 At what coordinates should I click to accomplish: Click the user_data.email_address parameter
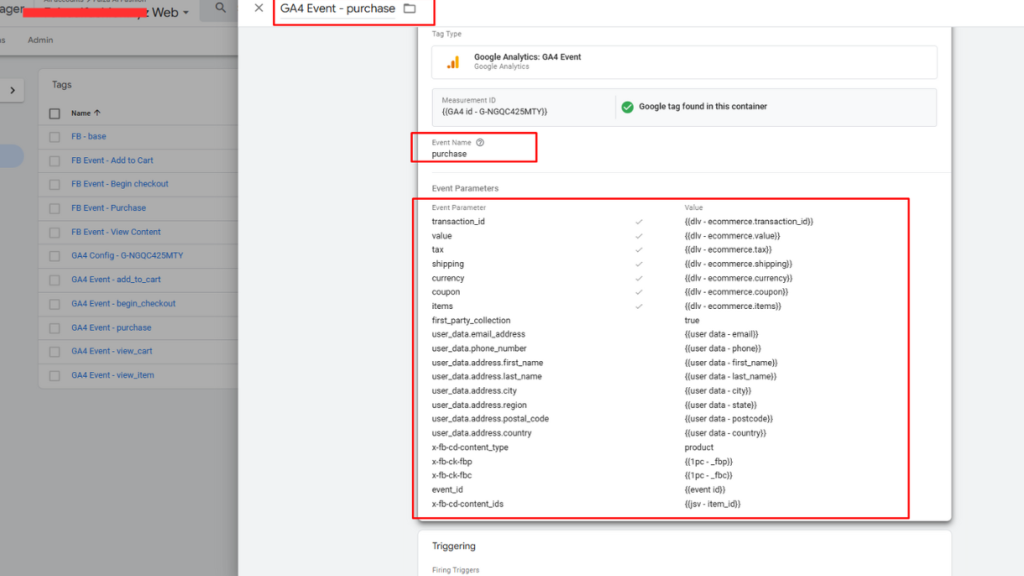click(x=478, y=334)
